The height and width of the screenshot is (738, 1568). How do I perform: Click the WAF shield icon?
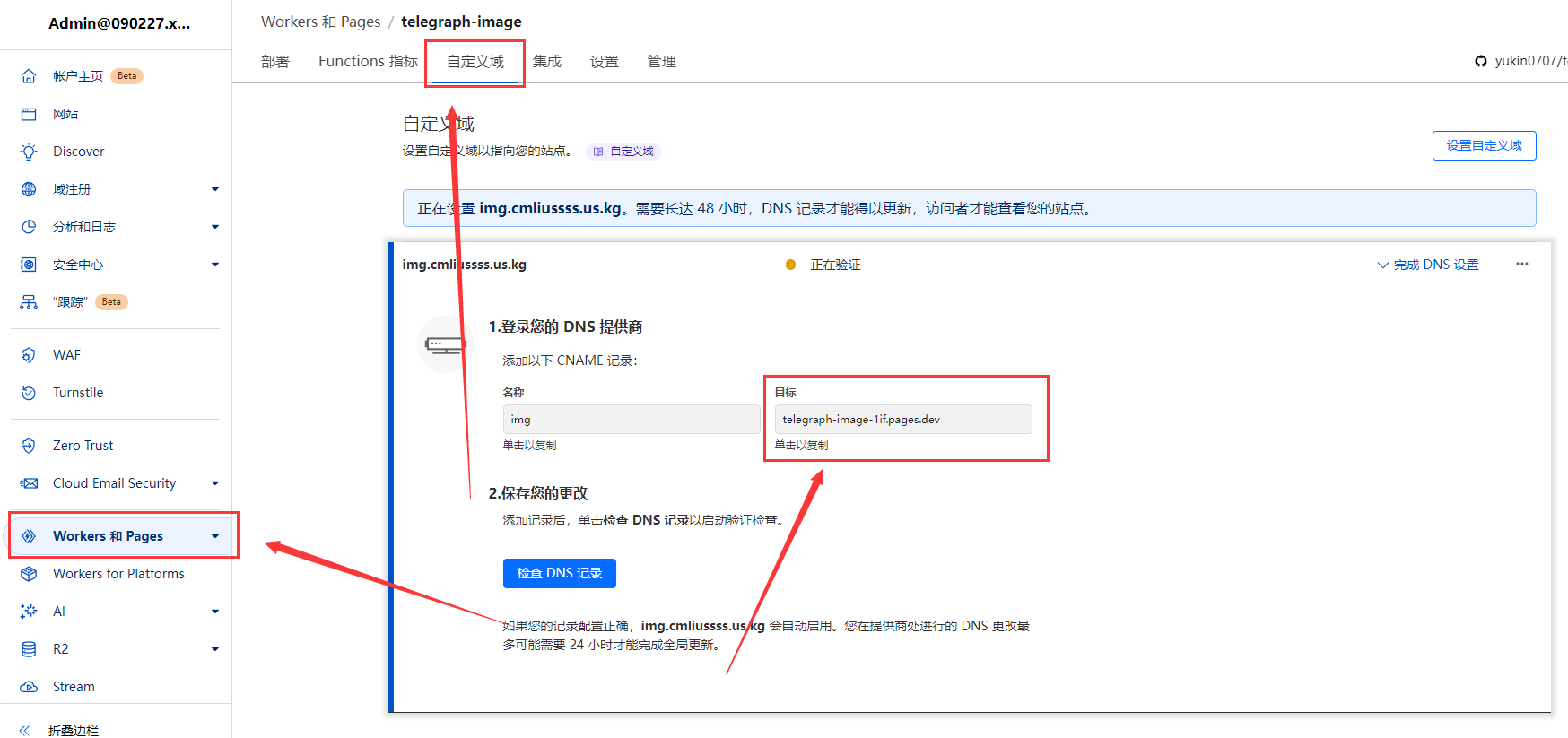[29, 355]
